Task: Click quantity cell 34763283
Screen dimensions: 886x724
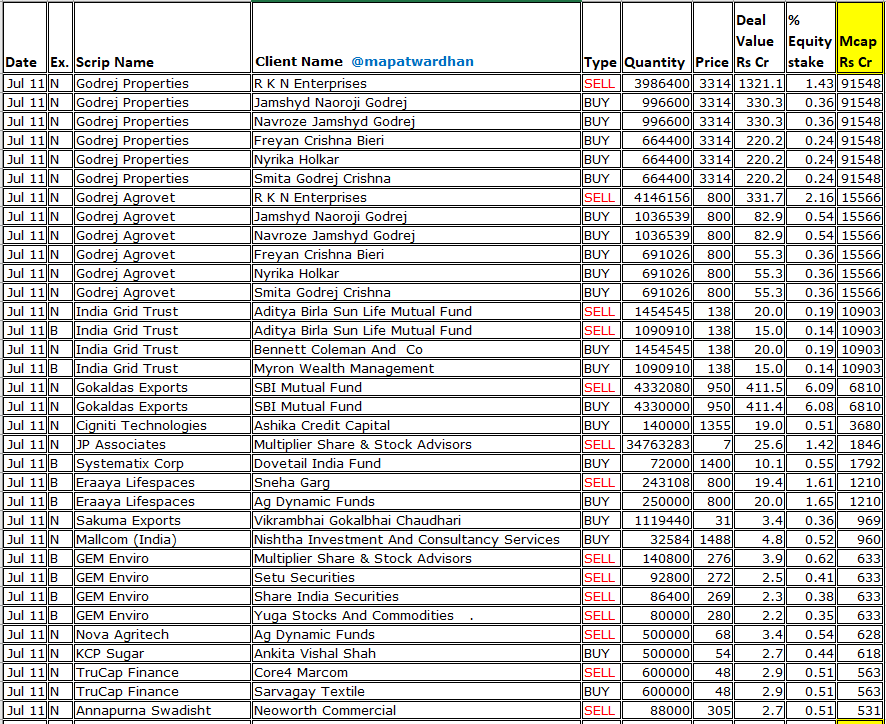Action: 657,445
